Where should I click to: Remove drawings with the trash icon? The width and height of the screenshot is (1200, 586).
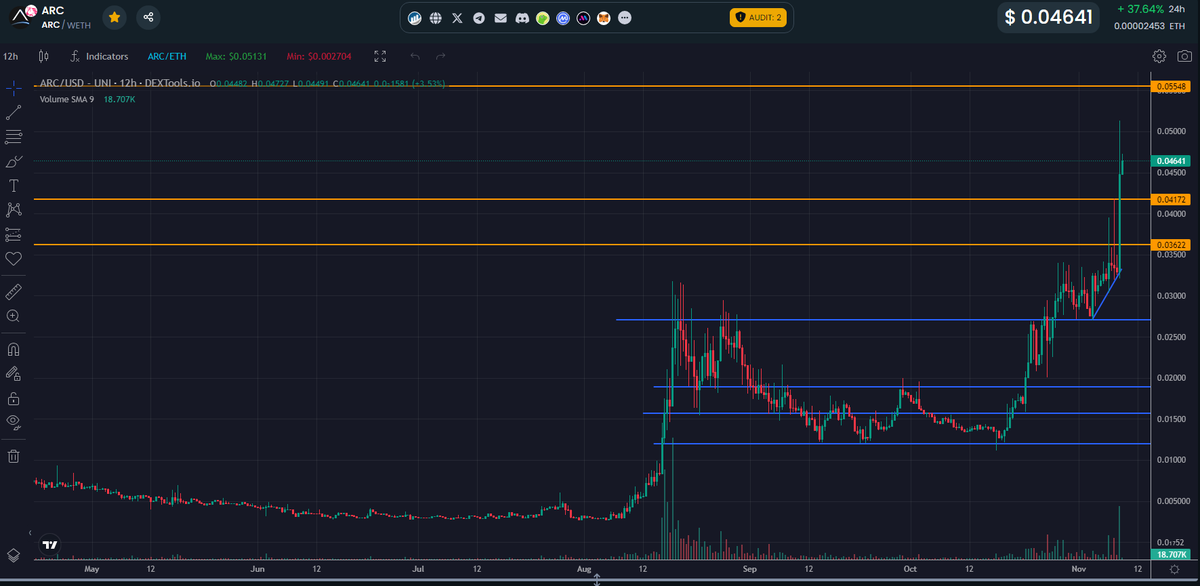[14, 456]
